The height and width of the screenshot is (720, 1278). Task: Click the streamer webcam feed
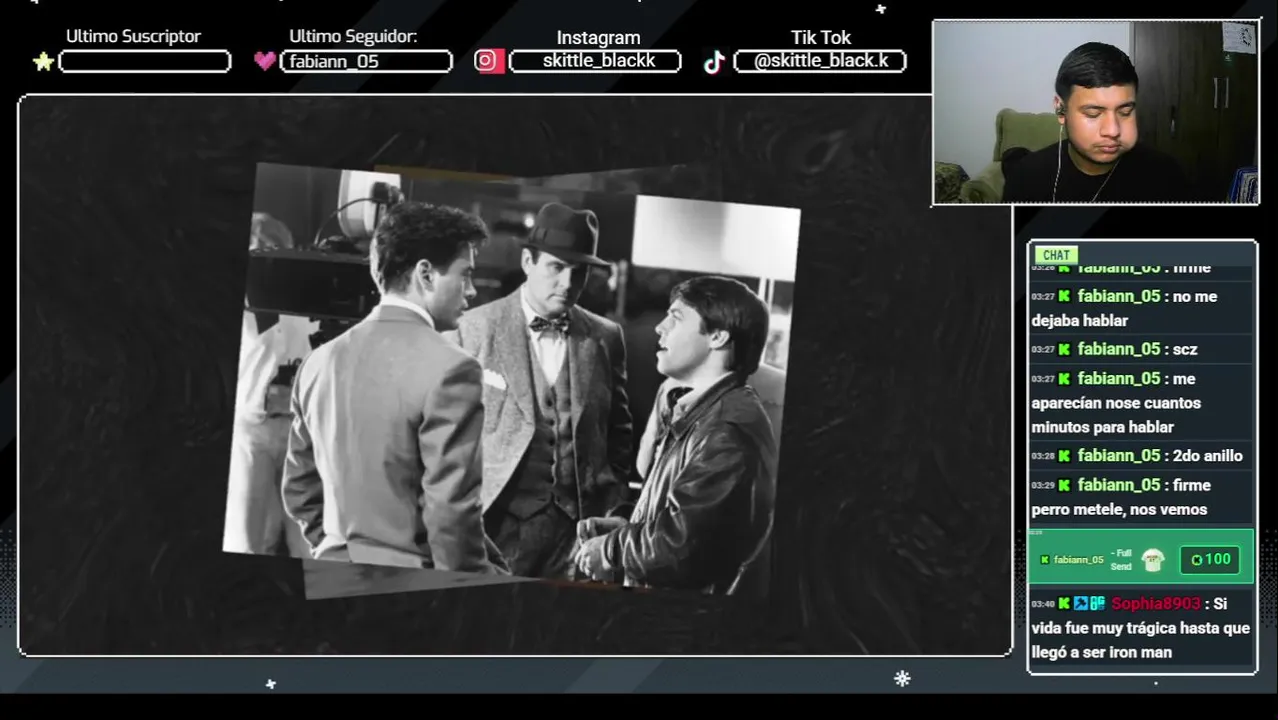[1096, 113]
